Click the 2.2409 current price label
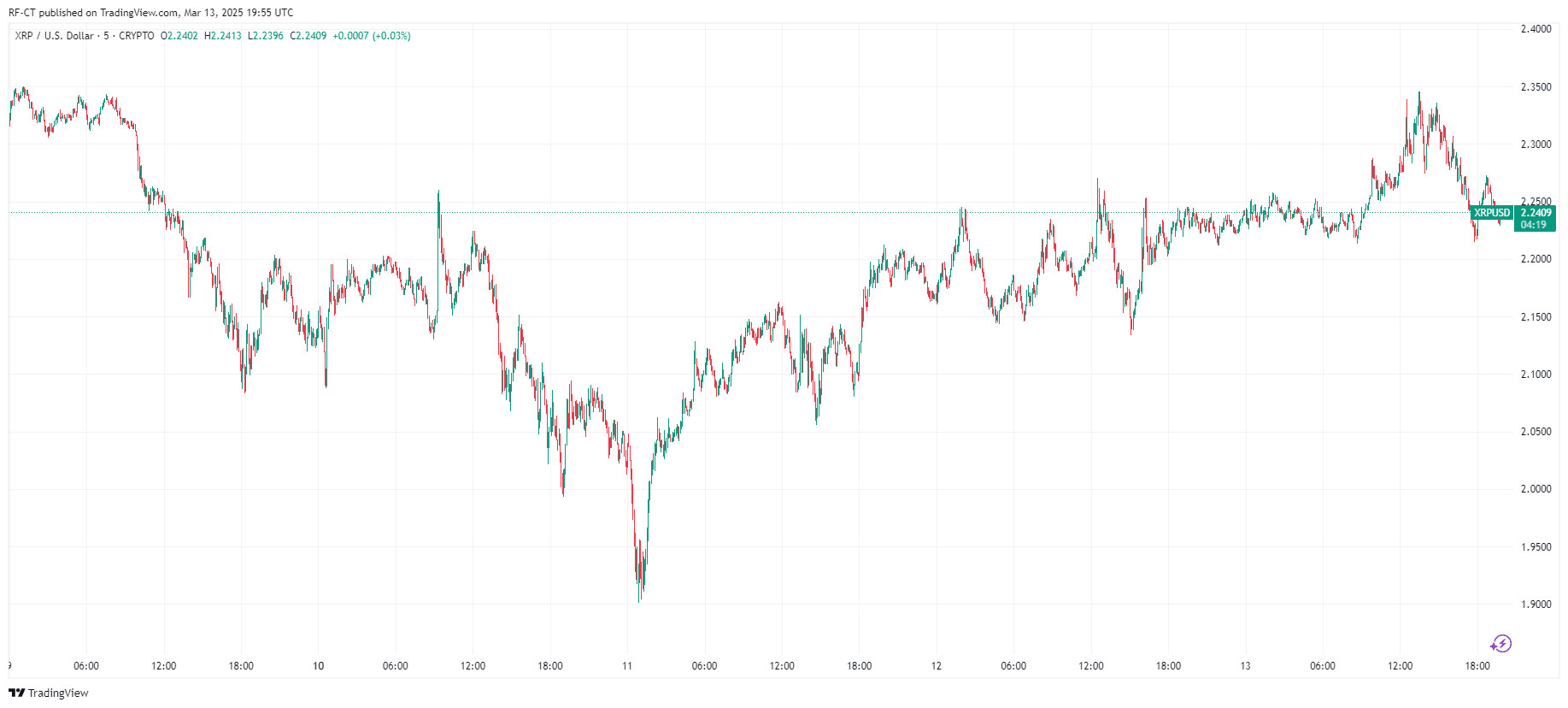 [1536, 213]
